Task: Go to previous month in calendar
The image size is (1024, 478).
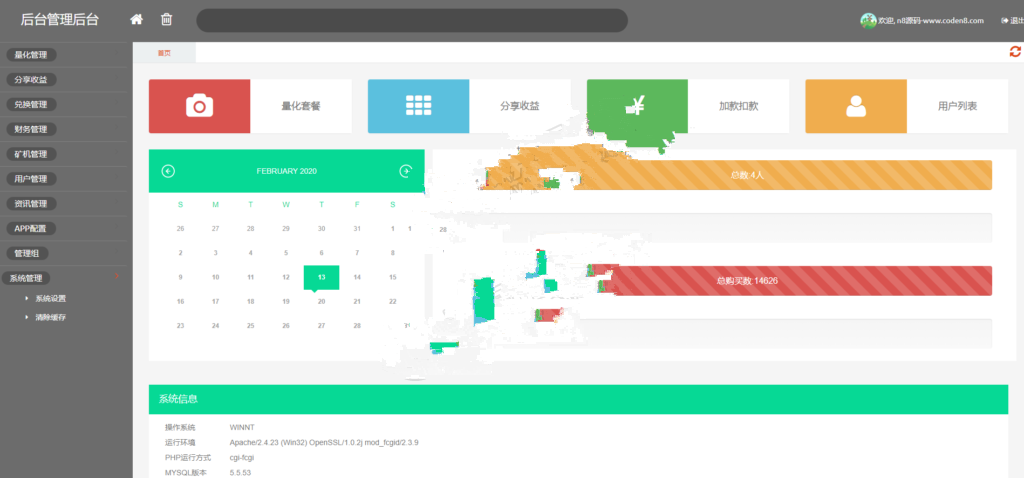Action: (x=168, y=171)
